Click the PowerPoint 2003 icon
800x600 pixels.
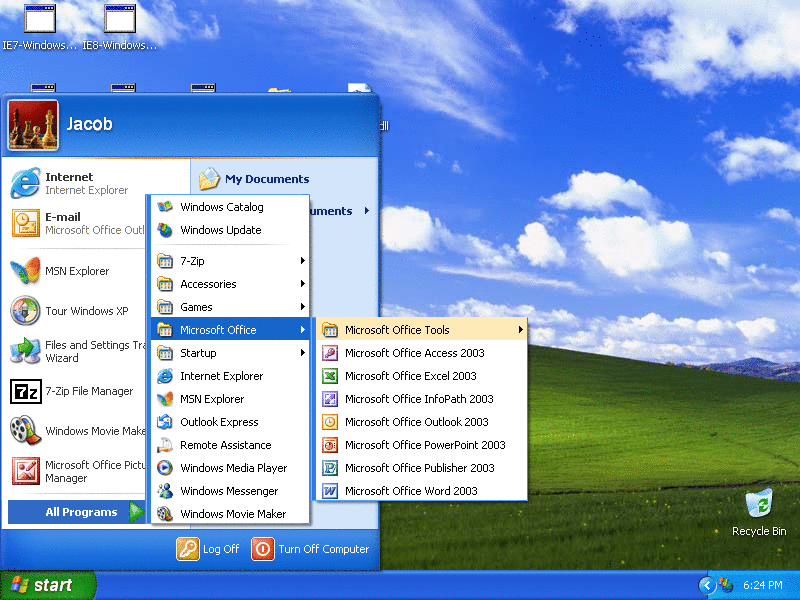[x=330, y=445]
